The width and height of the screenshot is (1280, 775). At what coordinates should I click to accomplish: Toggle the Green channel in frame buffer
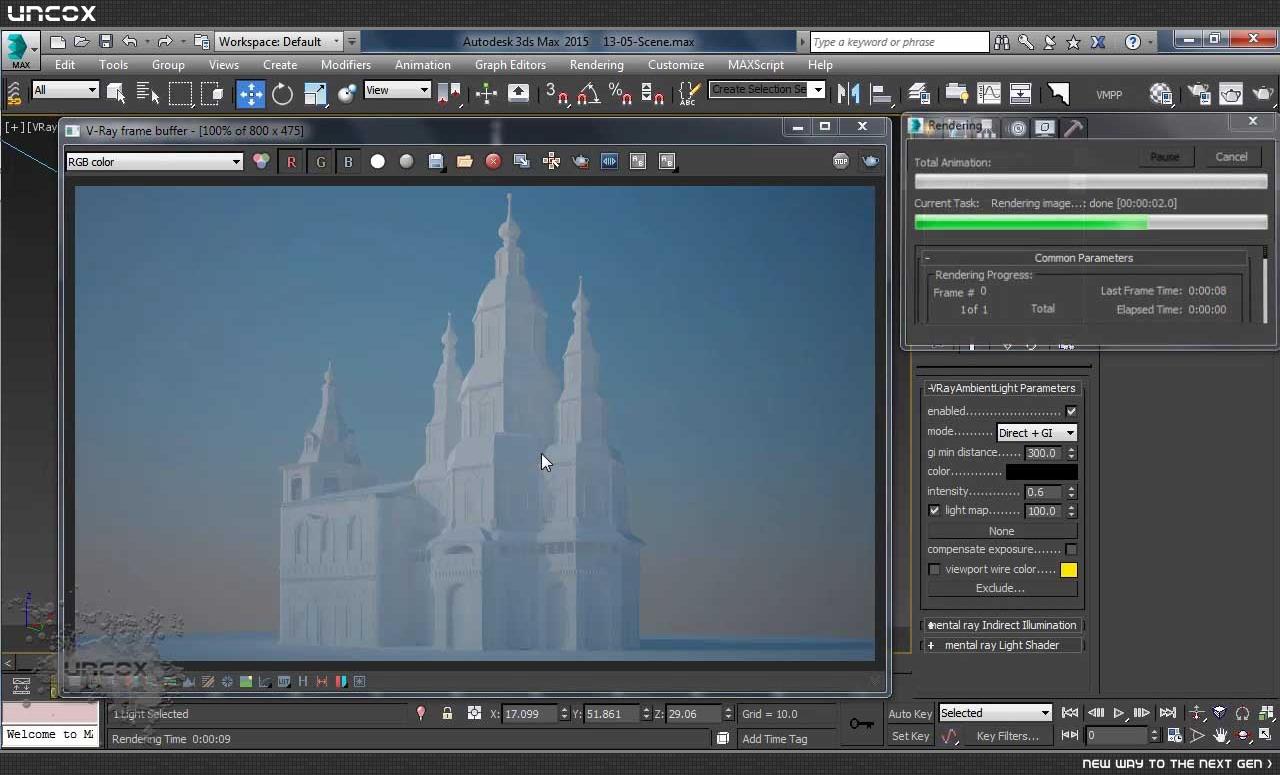click(x=320, y=161)
